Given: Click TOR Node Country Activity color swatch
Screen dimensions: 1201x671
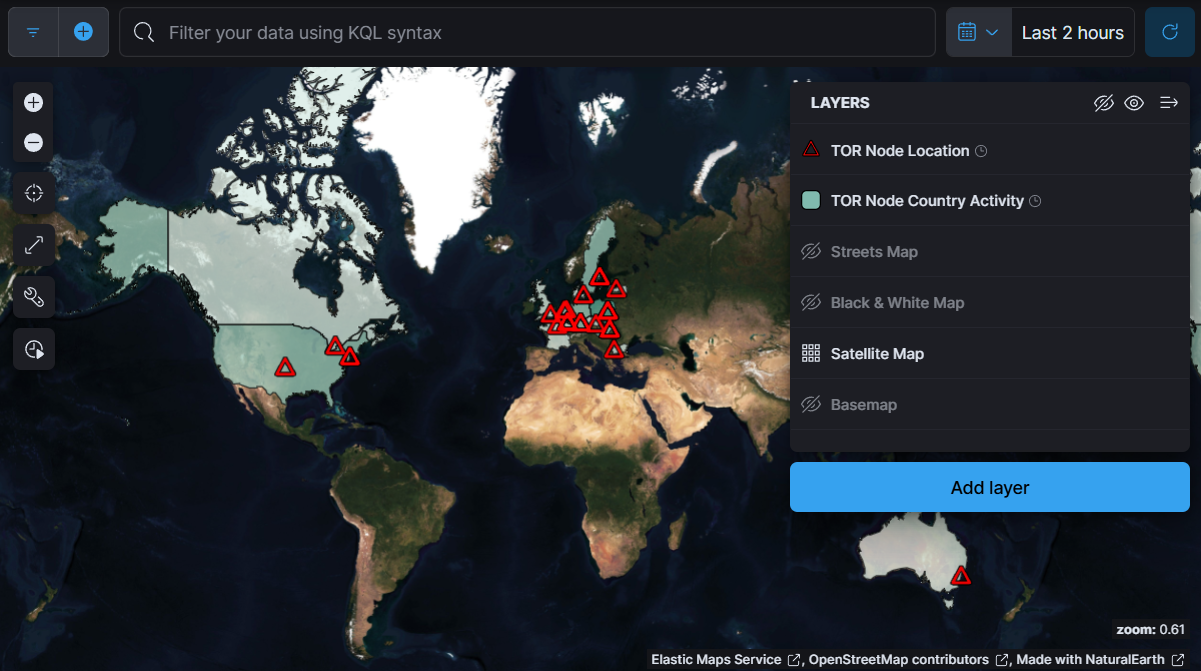Looking at the screenshot, I should coord(811,201).
